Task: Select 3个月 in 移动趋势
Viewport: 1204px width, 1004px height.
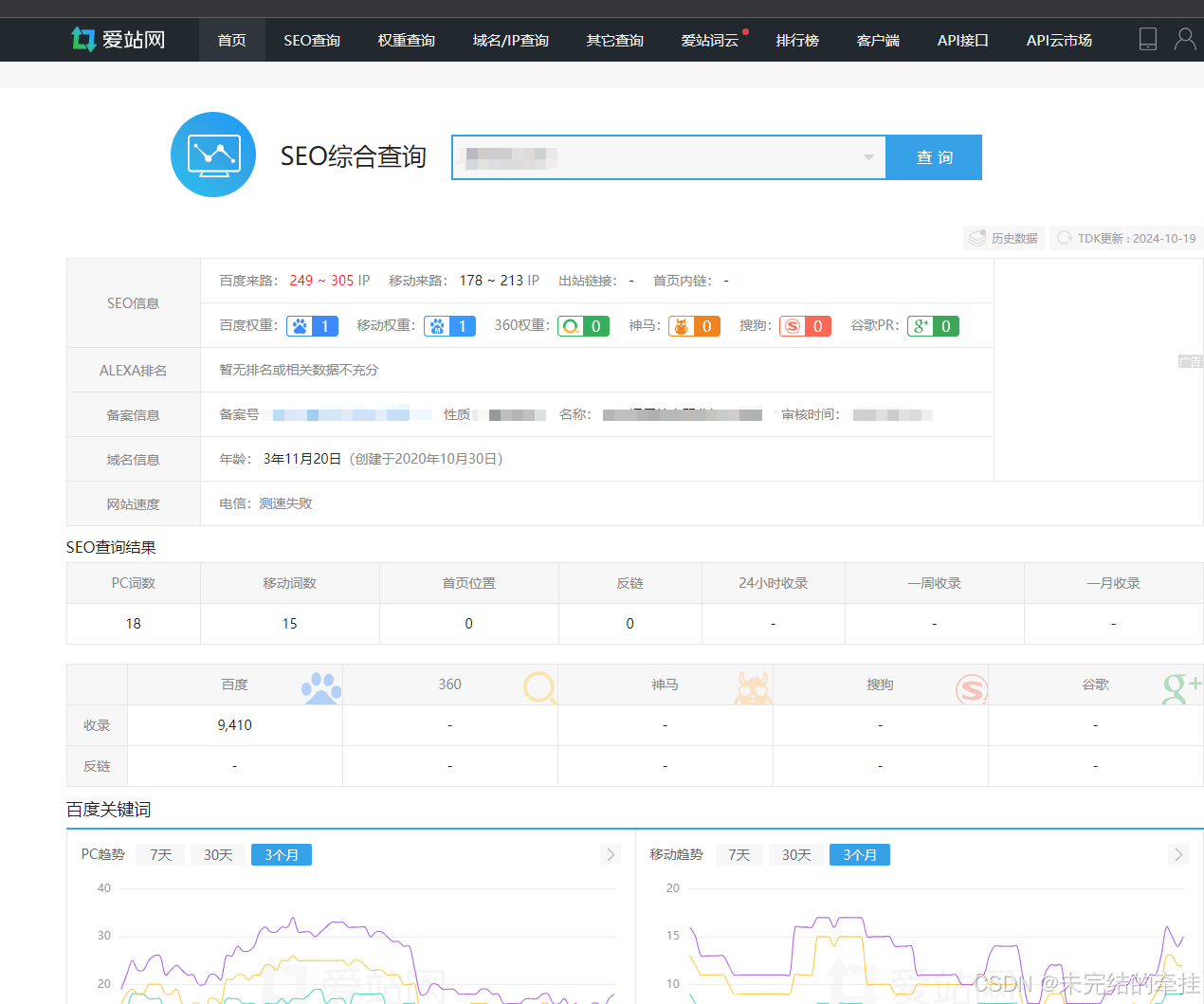Action: [860, 854]
